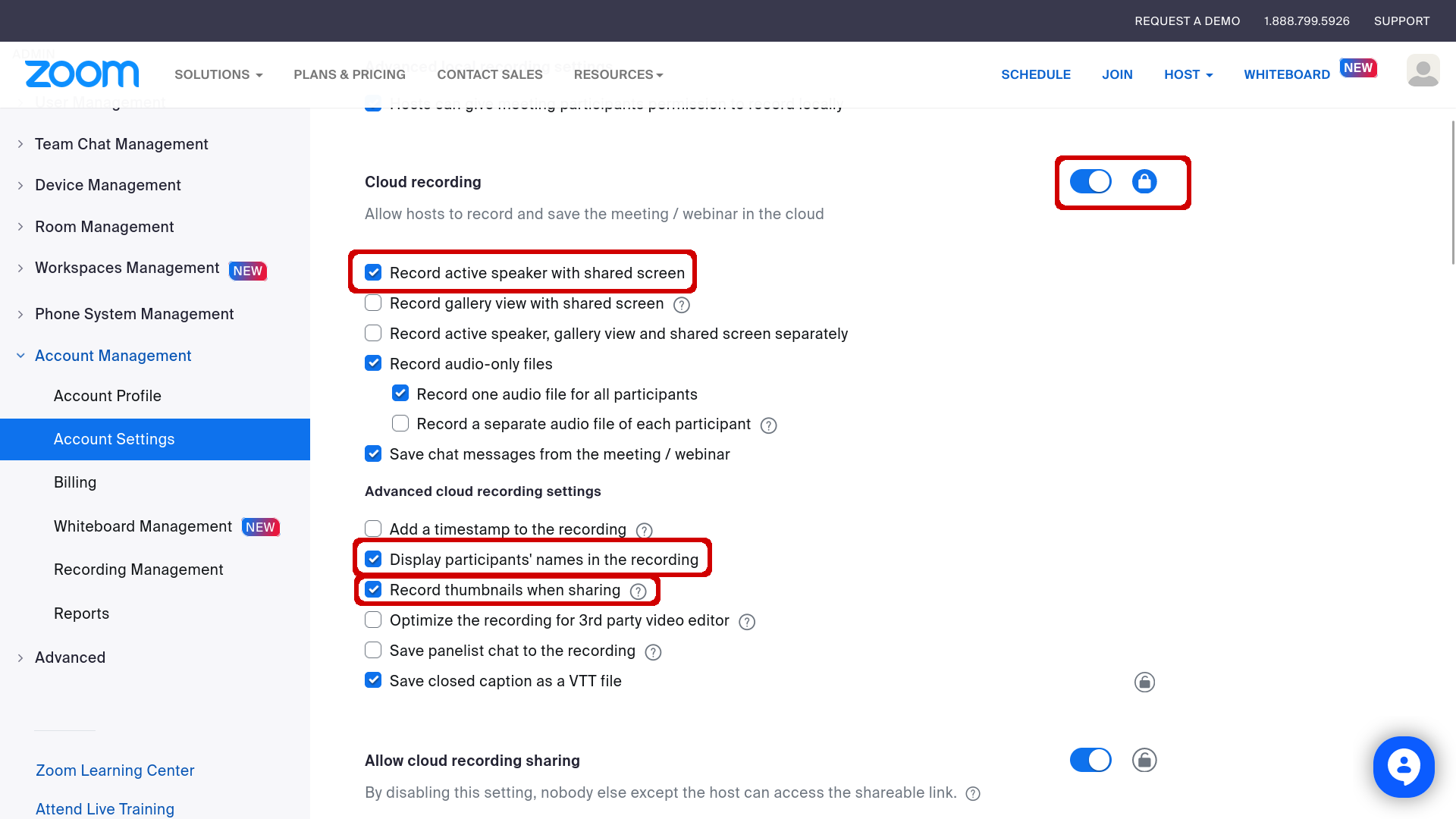
Task: Click NEW badge beside Whiteboard in header
Action: click(1357, 67)
